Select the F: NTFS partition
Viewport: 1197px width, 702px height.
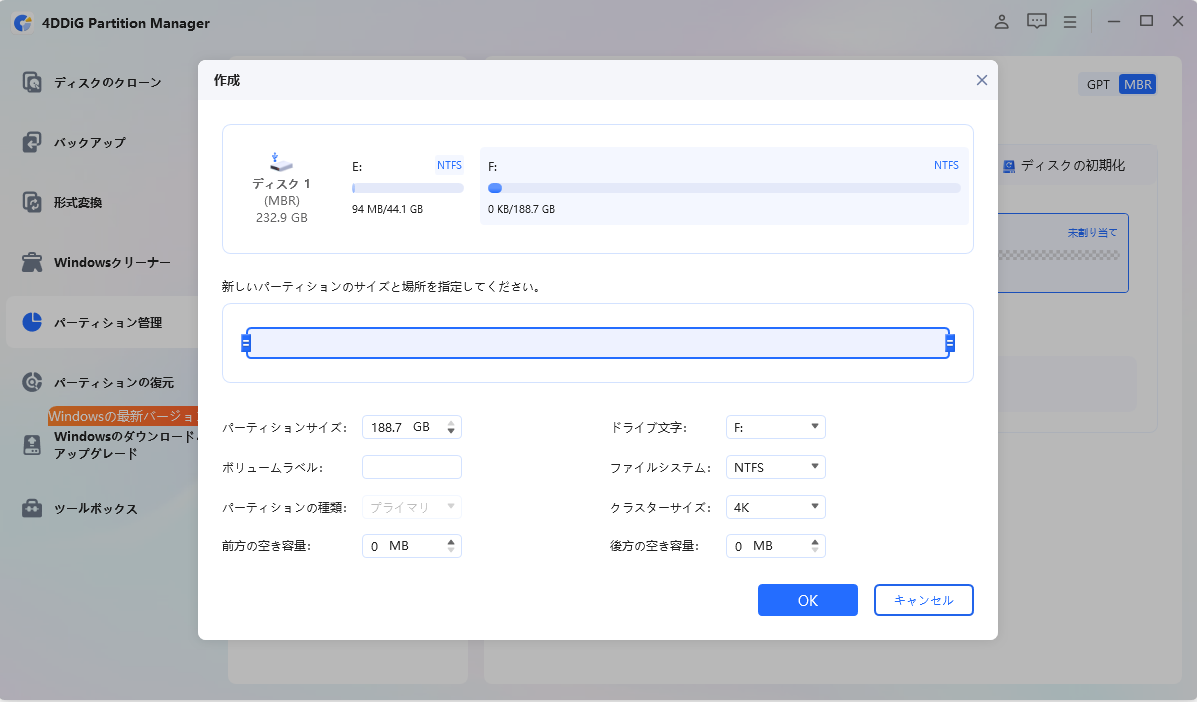coord(724,187)
